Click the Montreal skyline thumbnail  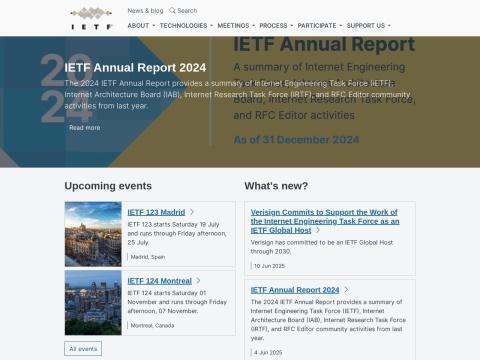pyautogui.click(x=93, y=303)
